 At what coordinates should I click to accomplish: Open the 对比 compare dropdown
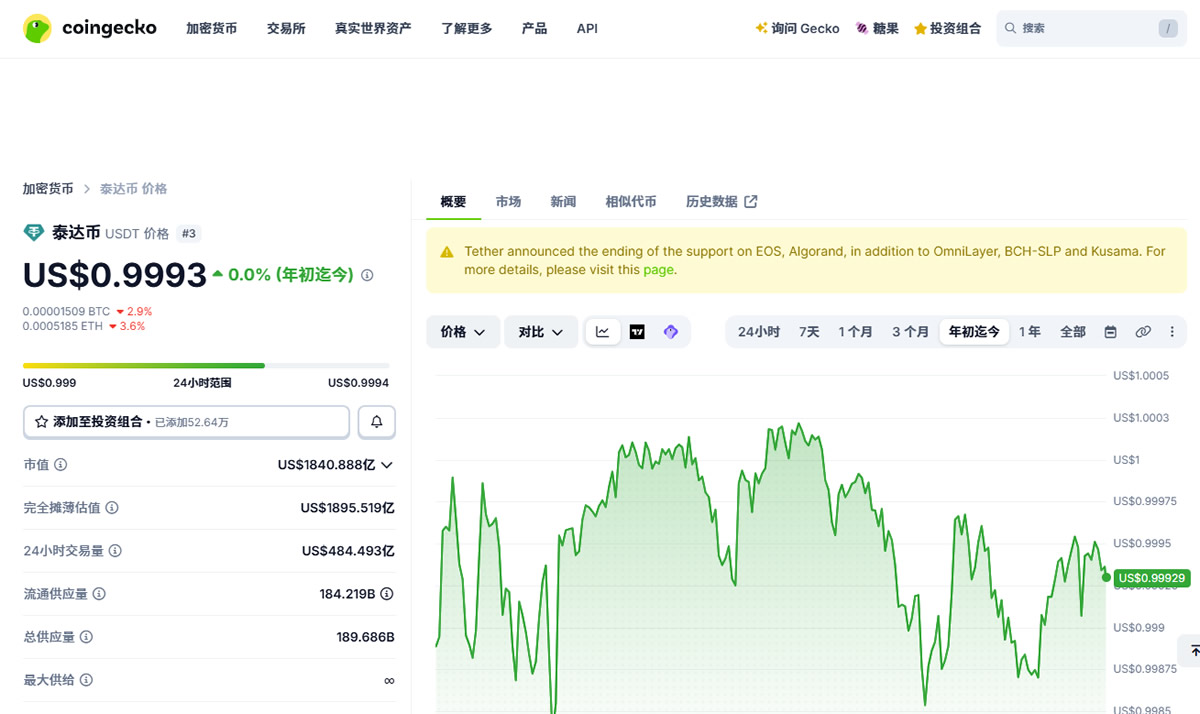pyautogui.click(x=541, y=332)
